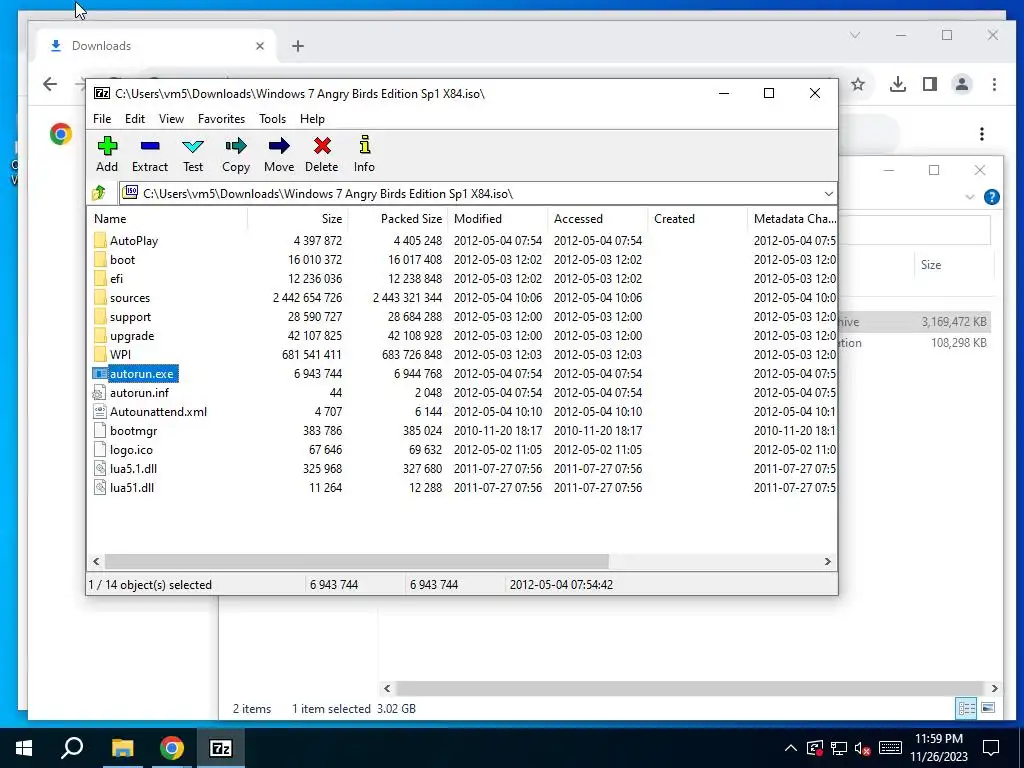Open Chrome profile avatar
This screenshot has height=768, width=1024.
pyautogui.click(x=962, y=84)
